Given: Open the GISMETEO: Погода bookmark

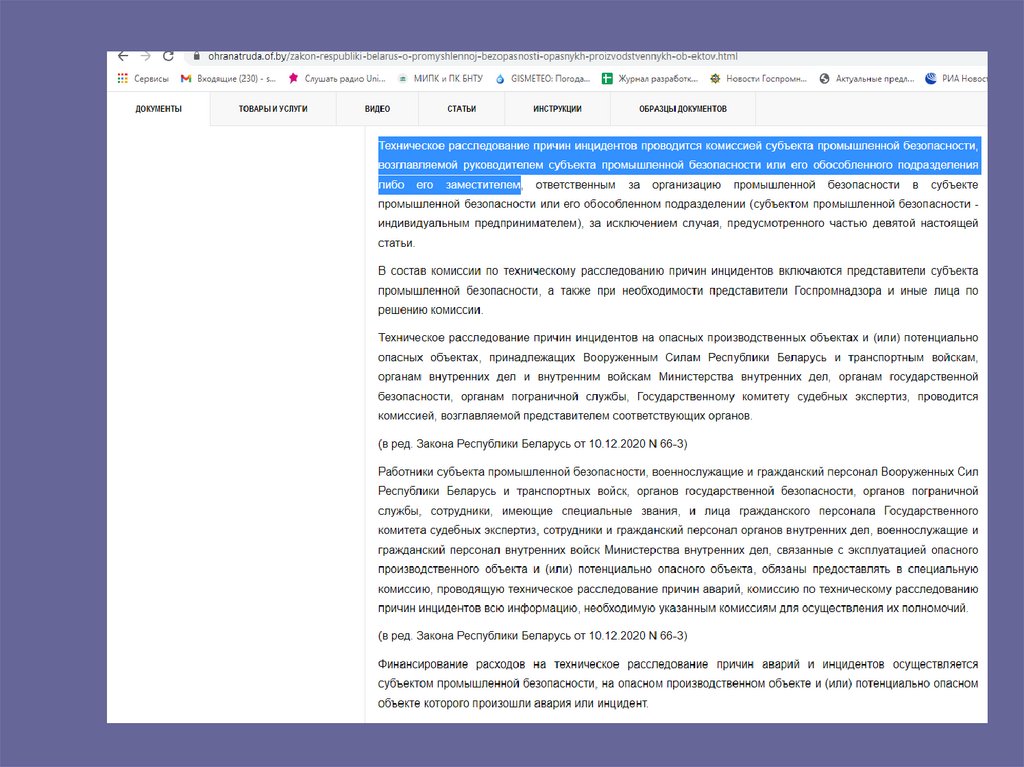Looking at the screenshot, I should tap(542, 78).
